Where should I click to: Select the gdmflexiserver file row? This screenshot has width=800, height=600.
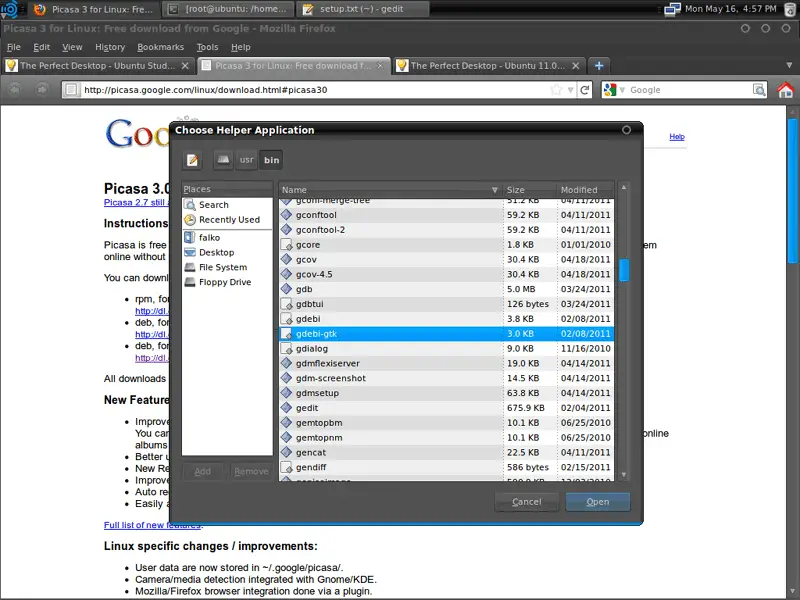pos(446,363)
